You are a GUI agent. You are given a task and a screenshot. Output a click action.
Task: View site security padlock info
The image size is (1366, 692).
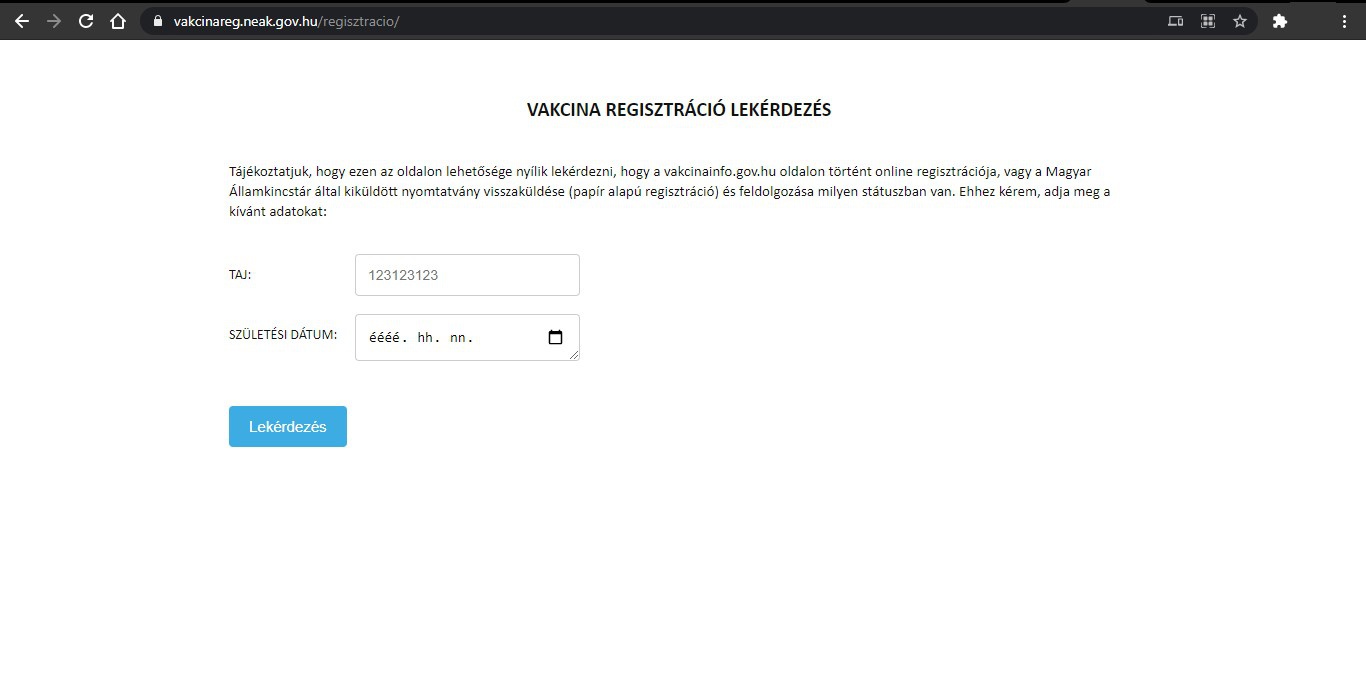157,21
